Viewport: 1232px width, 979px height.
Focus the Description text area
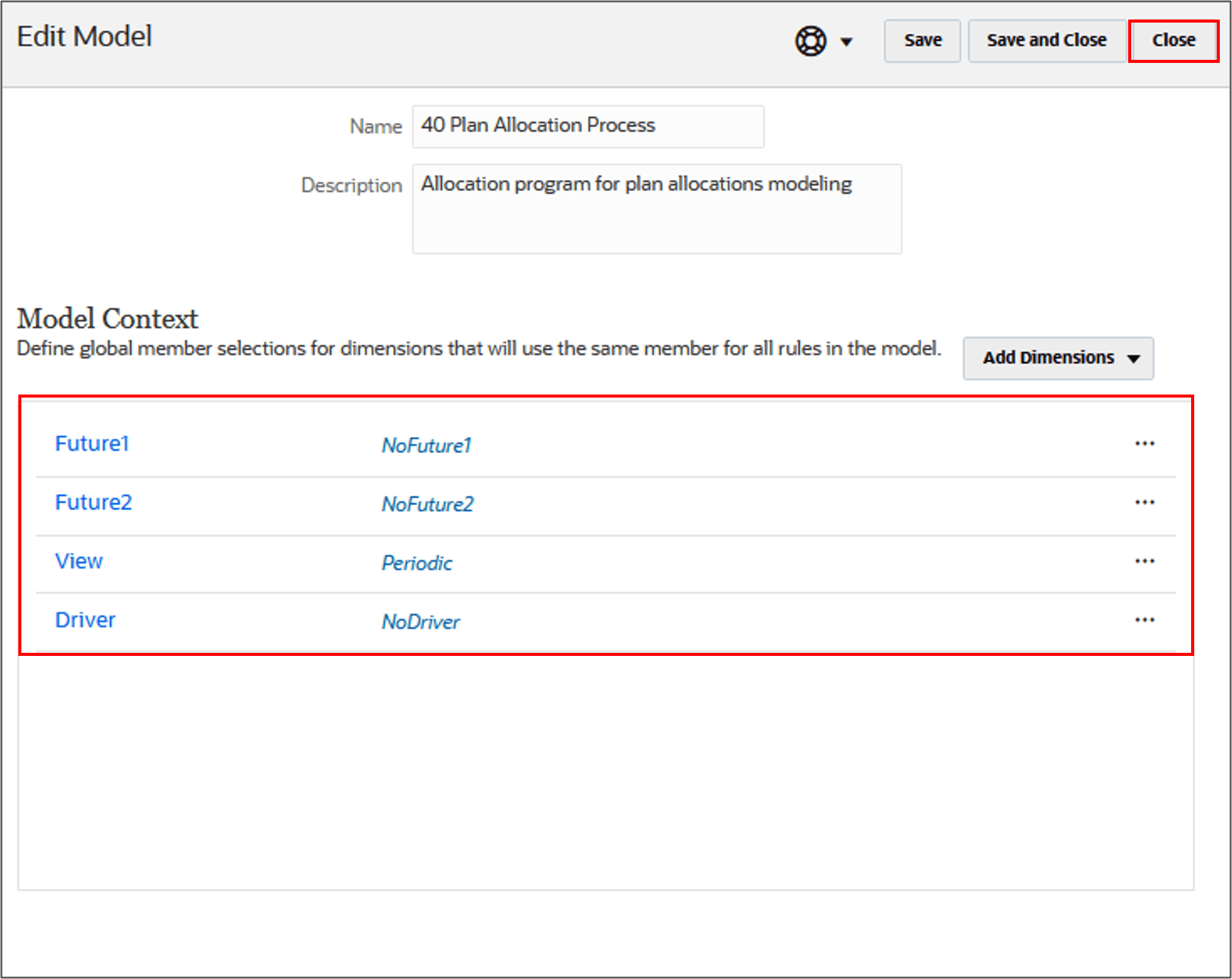[656, 209]
